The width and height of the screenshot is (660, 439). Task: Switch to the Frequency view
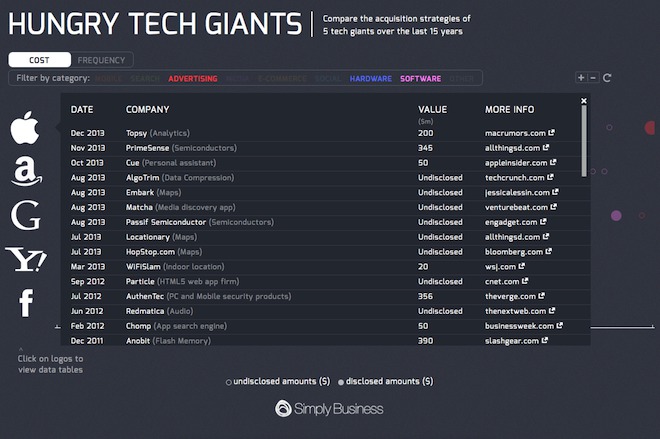click(x=101, y=60)
